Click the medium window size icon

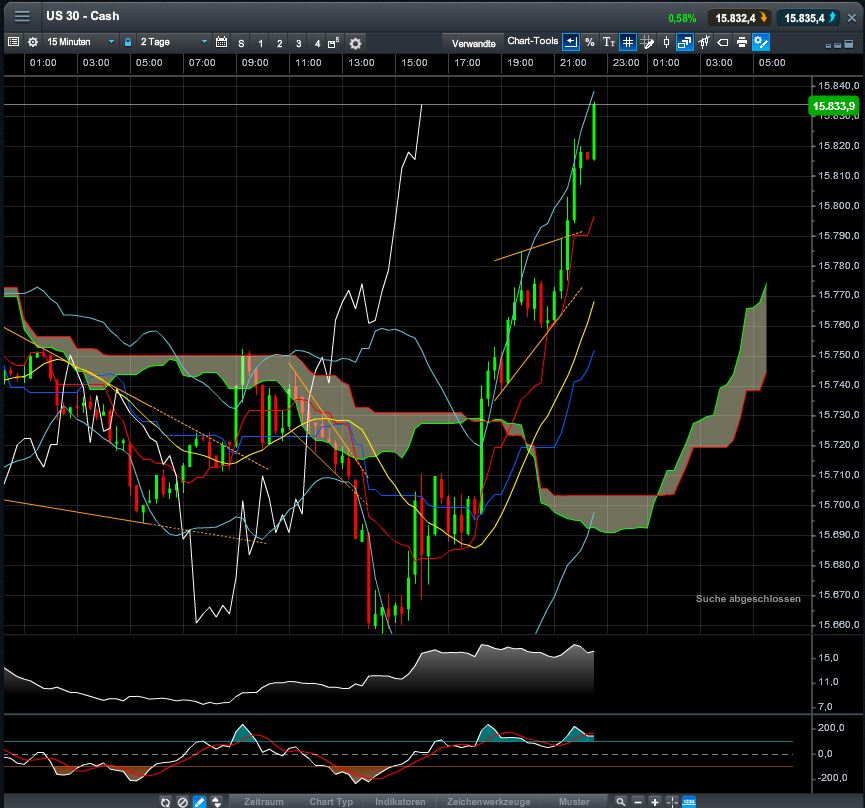click(x=837, y=45)
